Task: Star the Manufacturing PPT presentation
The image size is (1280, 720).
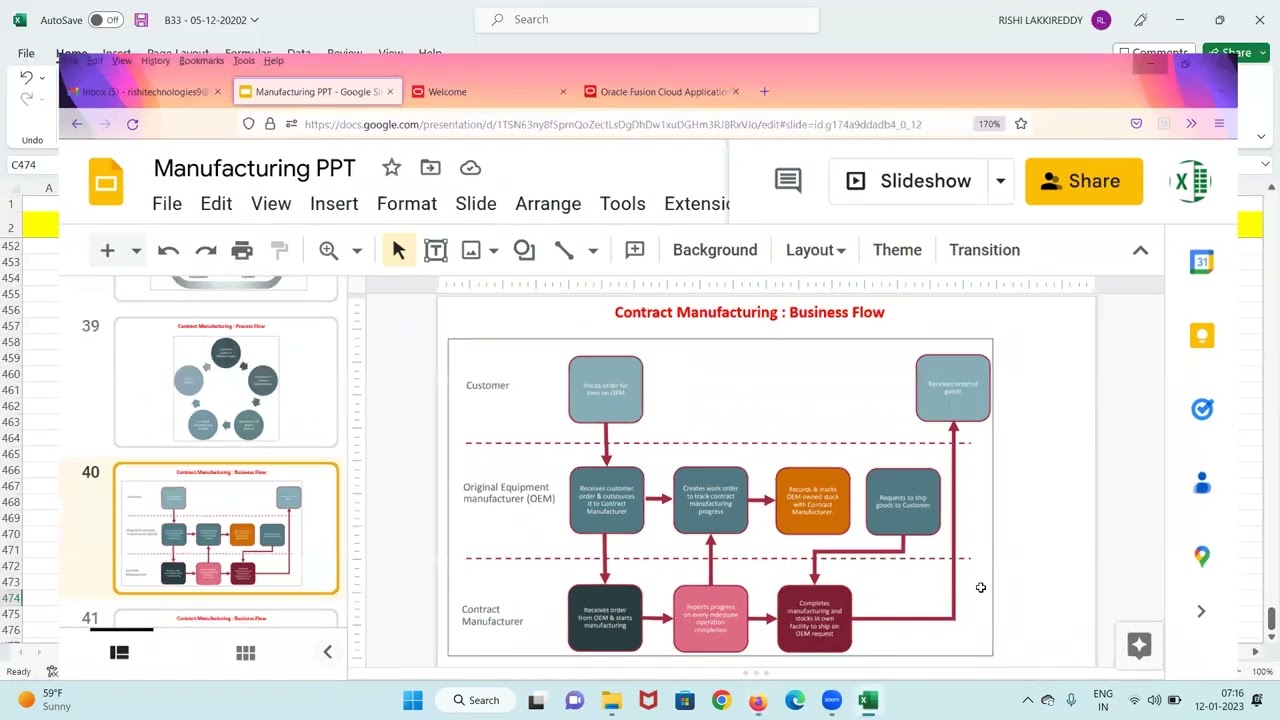Action: pos(391,168)
